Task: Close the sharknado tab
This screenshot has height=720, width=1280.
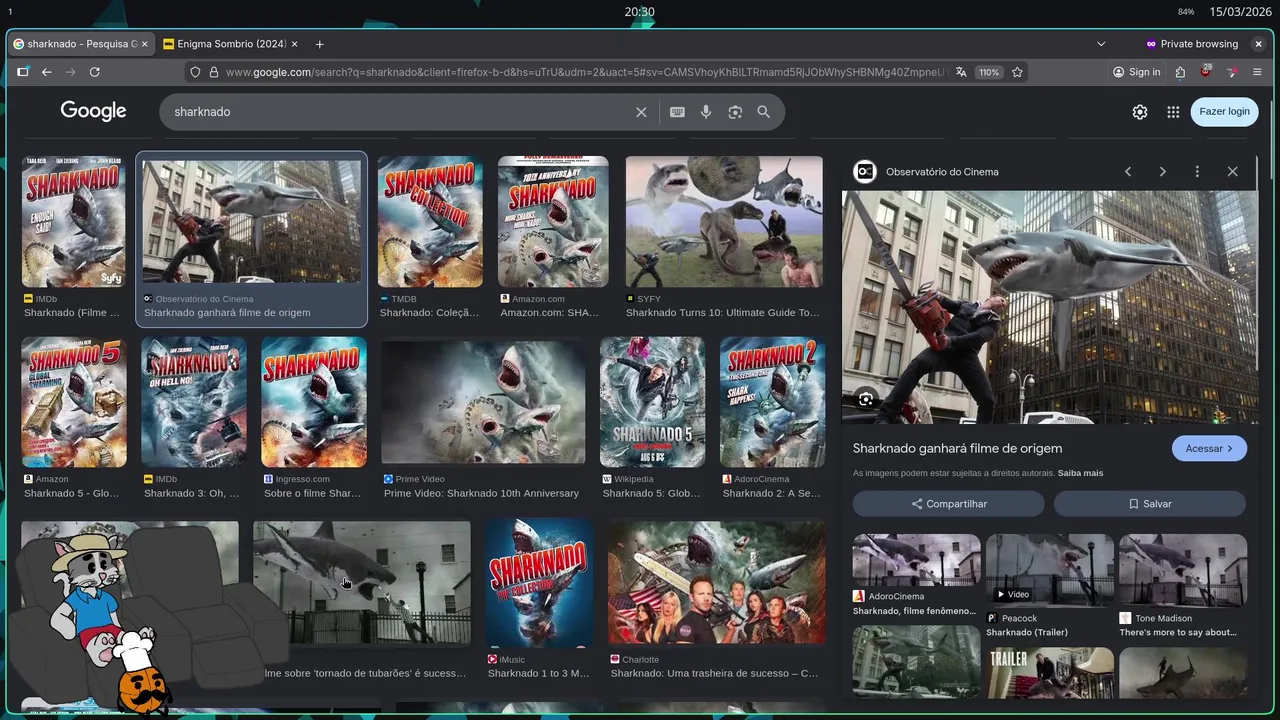Action: point(144,44)
